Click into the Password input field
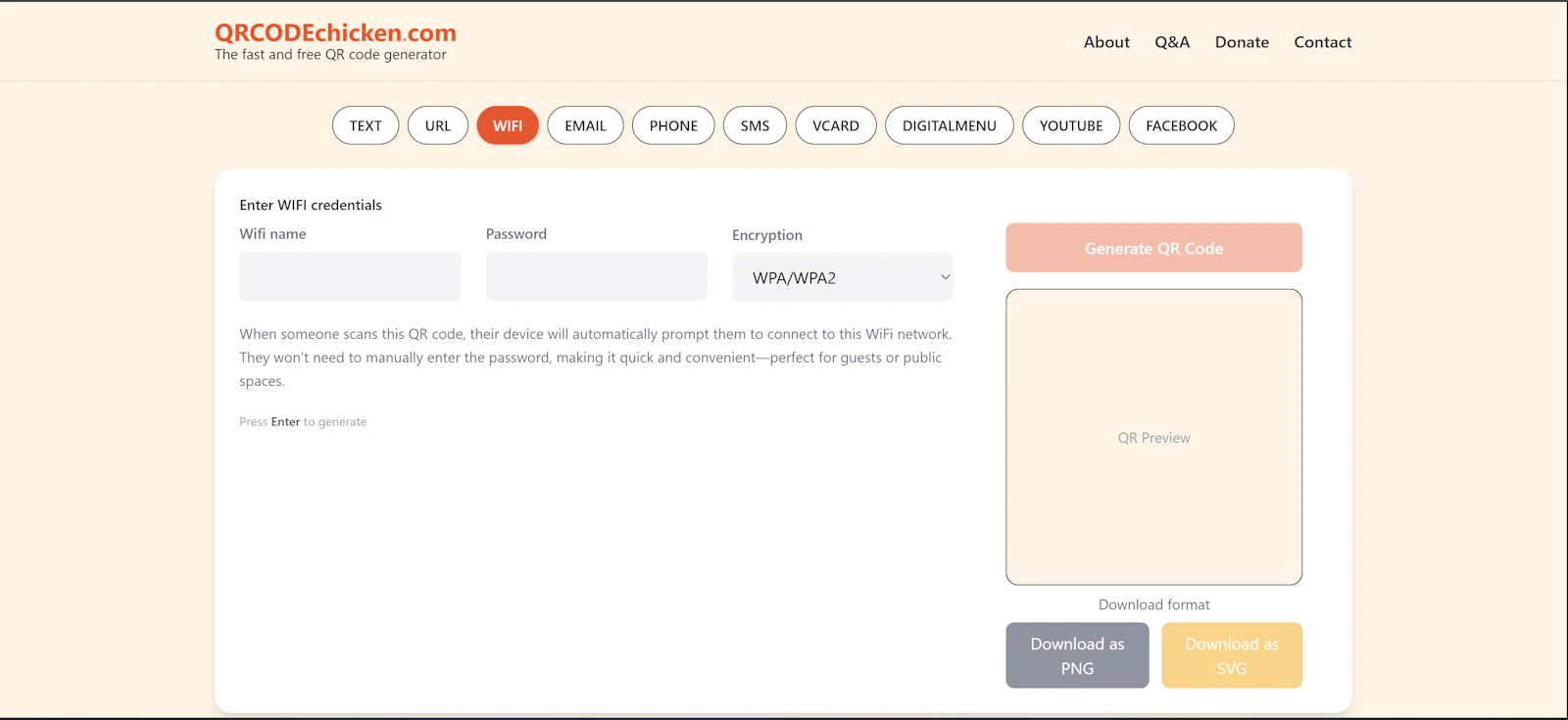The height and width of the screenshot is (720, 1568). [x=597, y=276]
